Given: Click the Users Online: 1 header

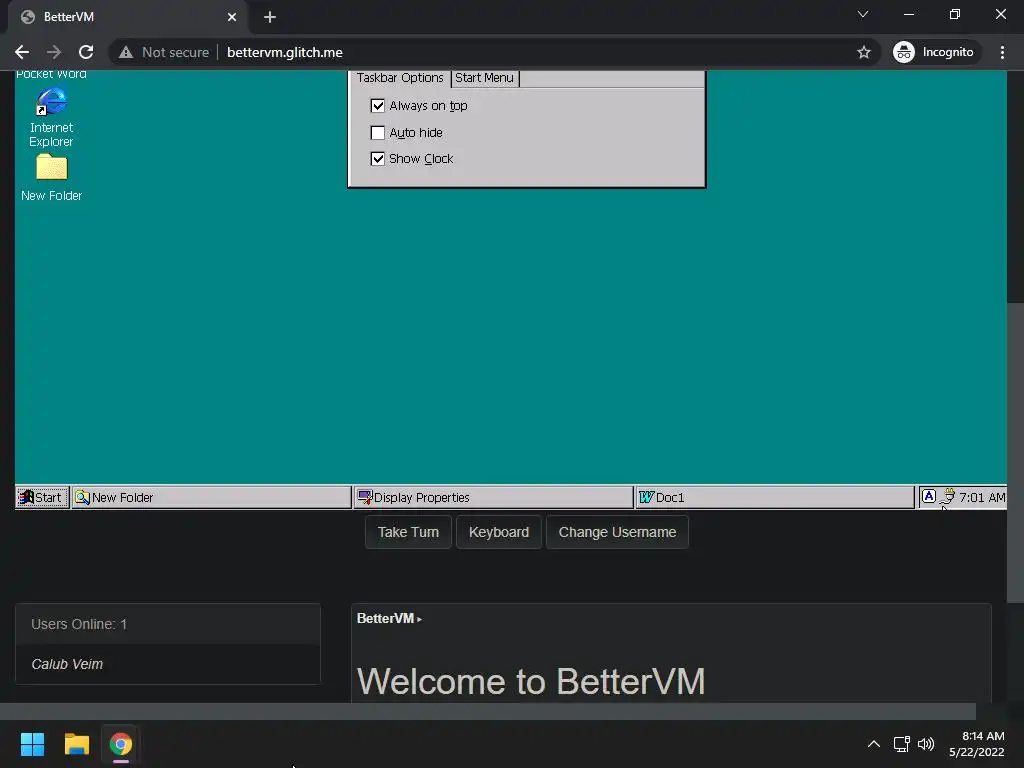Looking at the screenshot, I should [x=168, y=624].
